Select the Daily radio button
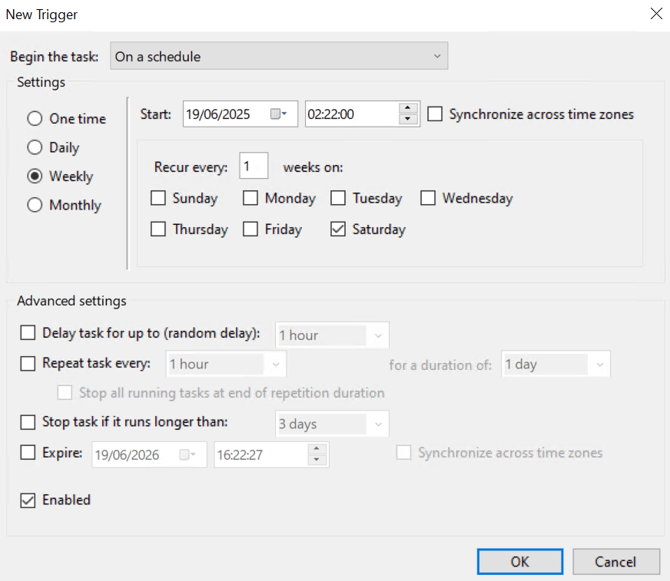The height and width of the screenshot is (581, 670). (35, 147)
